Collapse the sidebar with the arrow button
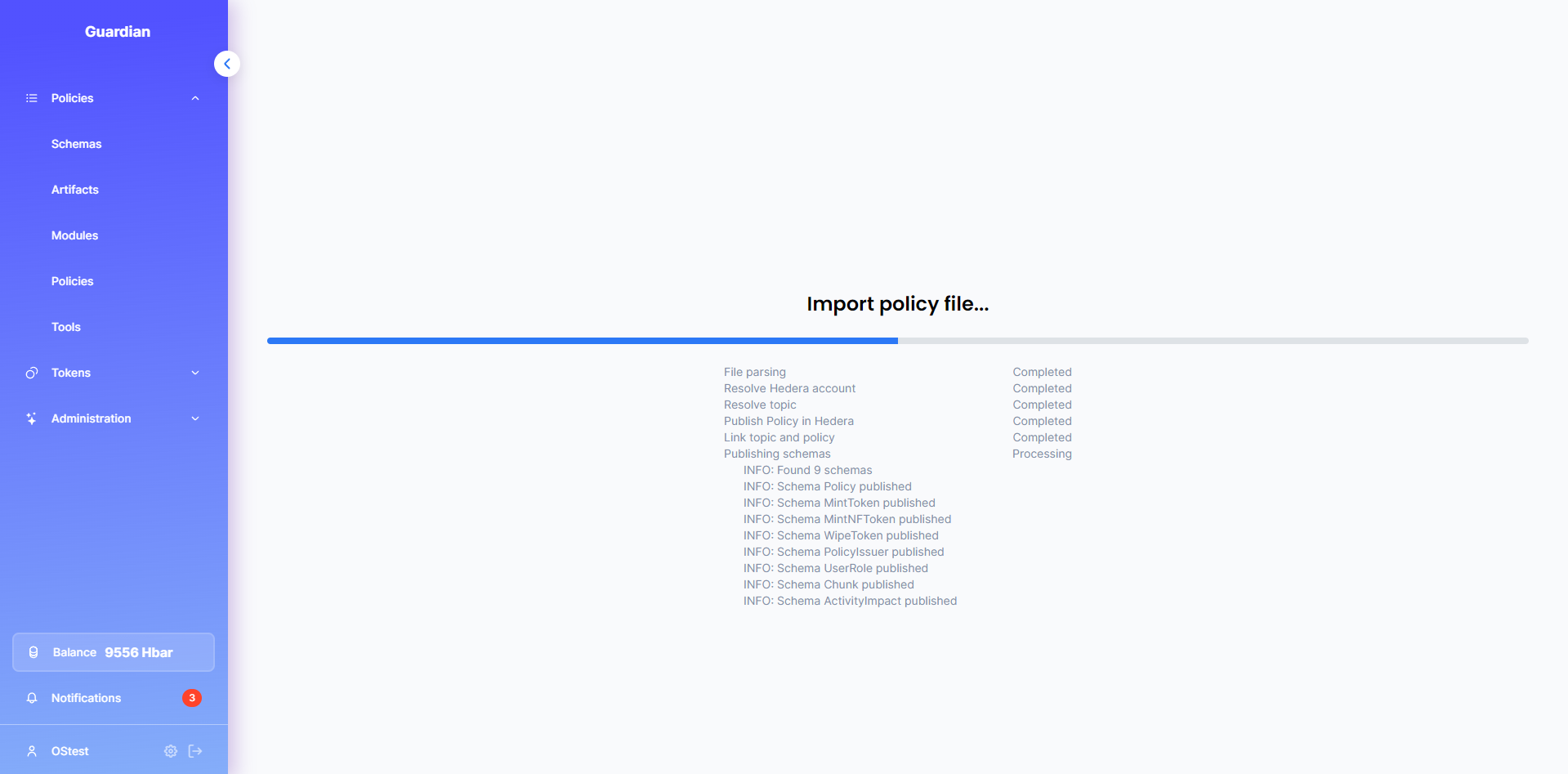1568x774 pixels. coord(227,64)
